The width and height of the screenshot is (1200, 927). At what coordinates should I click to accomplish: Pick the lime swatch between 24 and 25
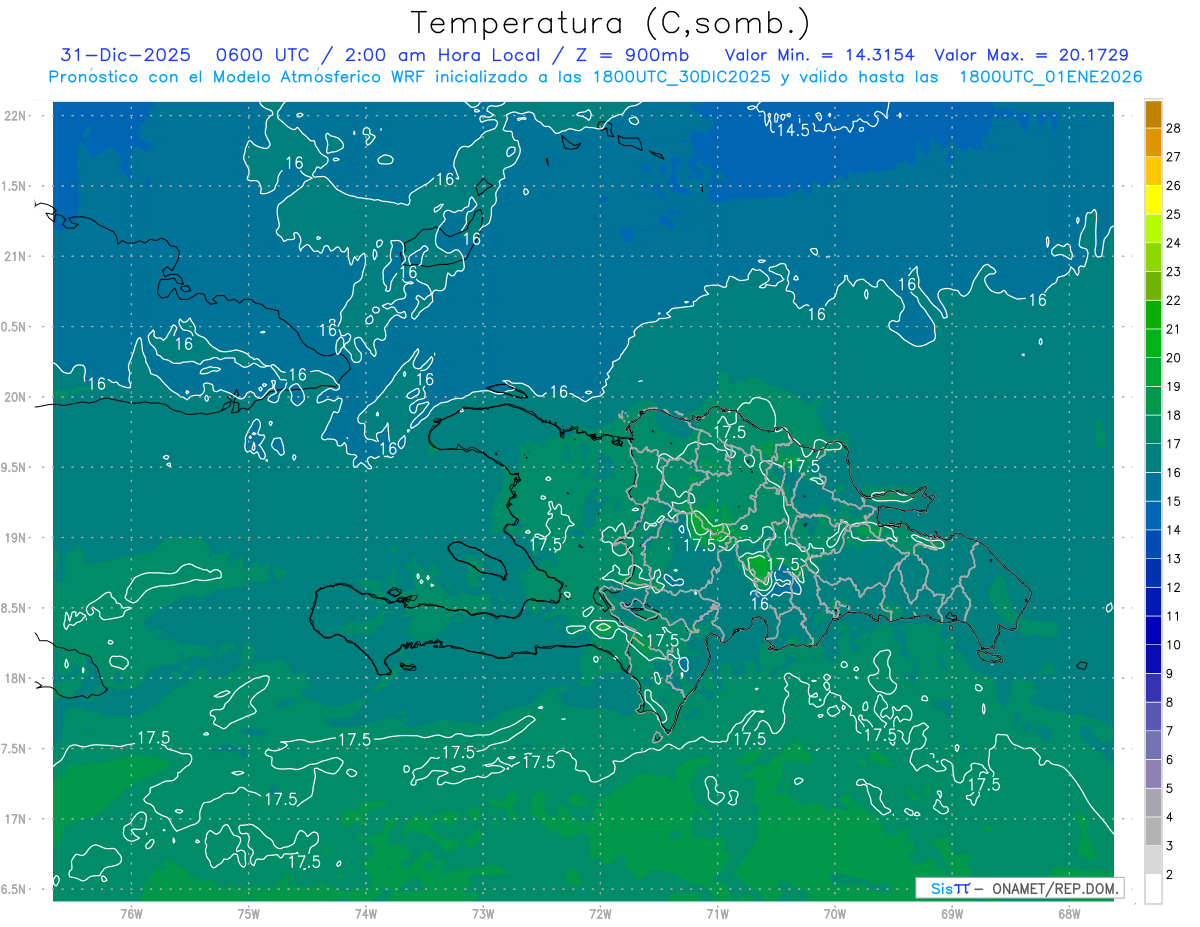(1153, 228)
